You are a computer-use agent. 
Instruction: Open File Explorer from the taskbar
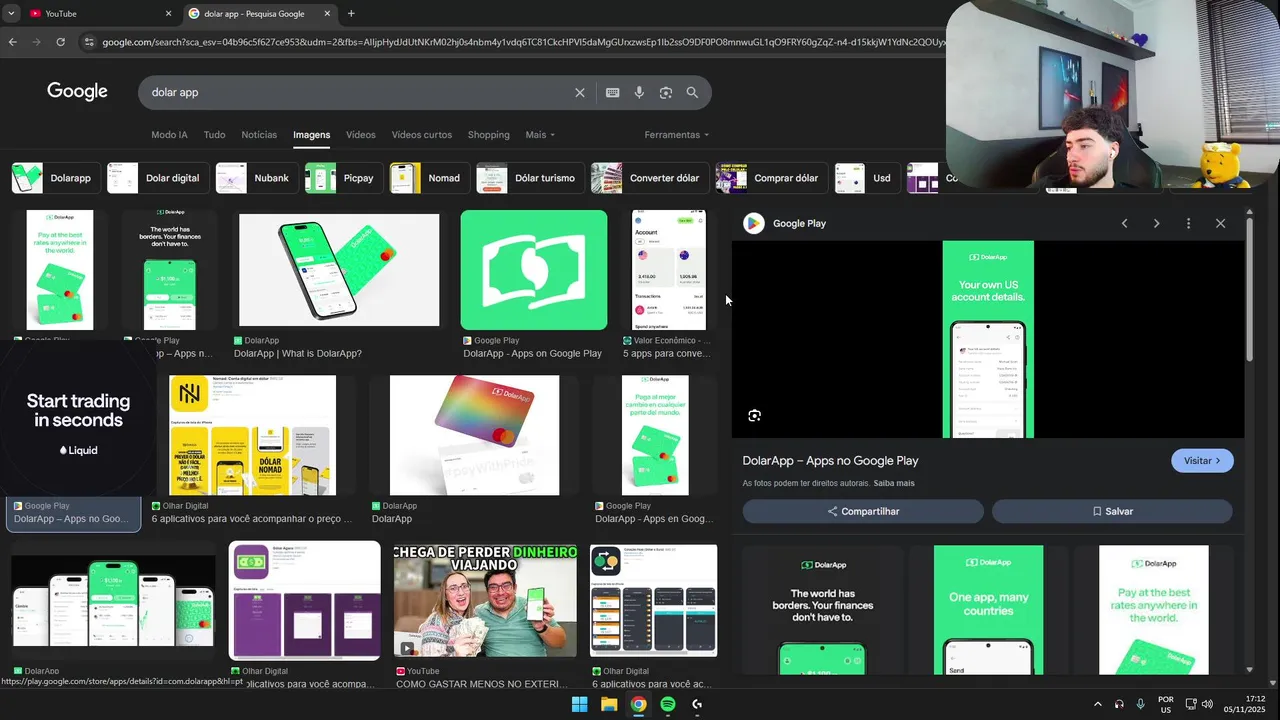(x=609, y=704)
